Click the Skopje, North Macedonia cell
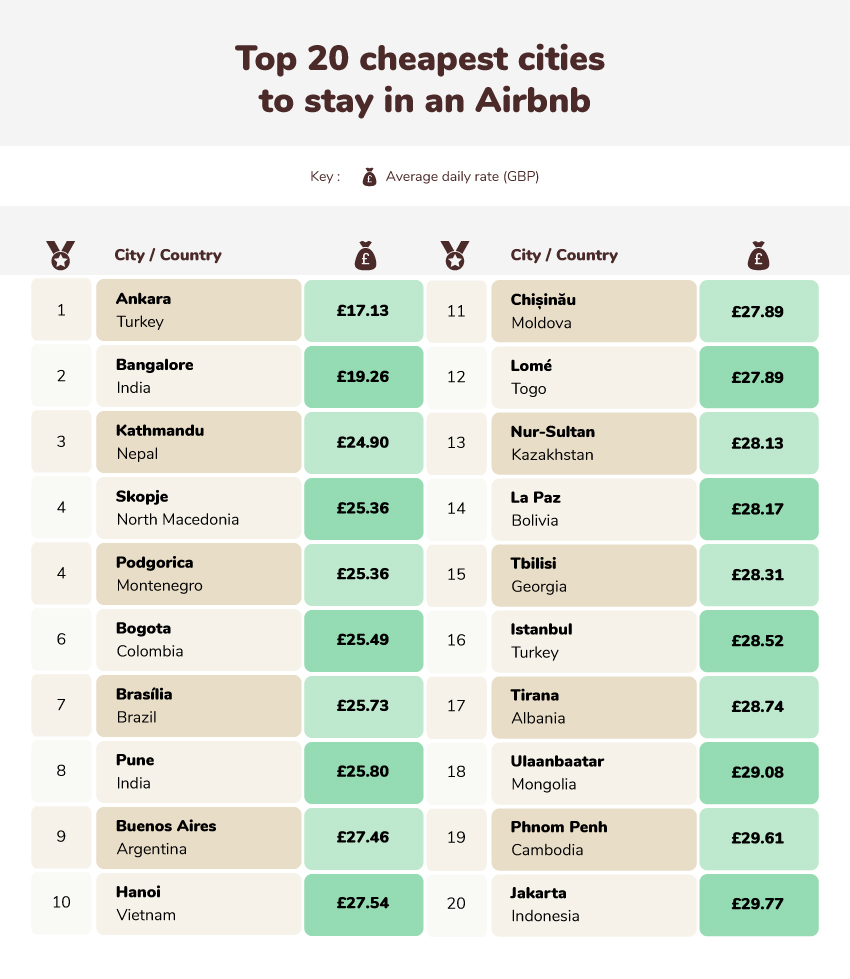This screenshot has height=979, width=850. pyautogui.click(x=199, y=508)
